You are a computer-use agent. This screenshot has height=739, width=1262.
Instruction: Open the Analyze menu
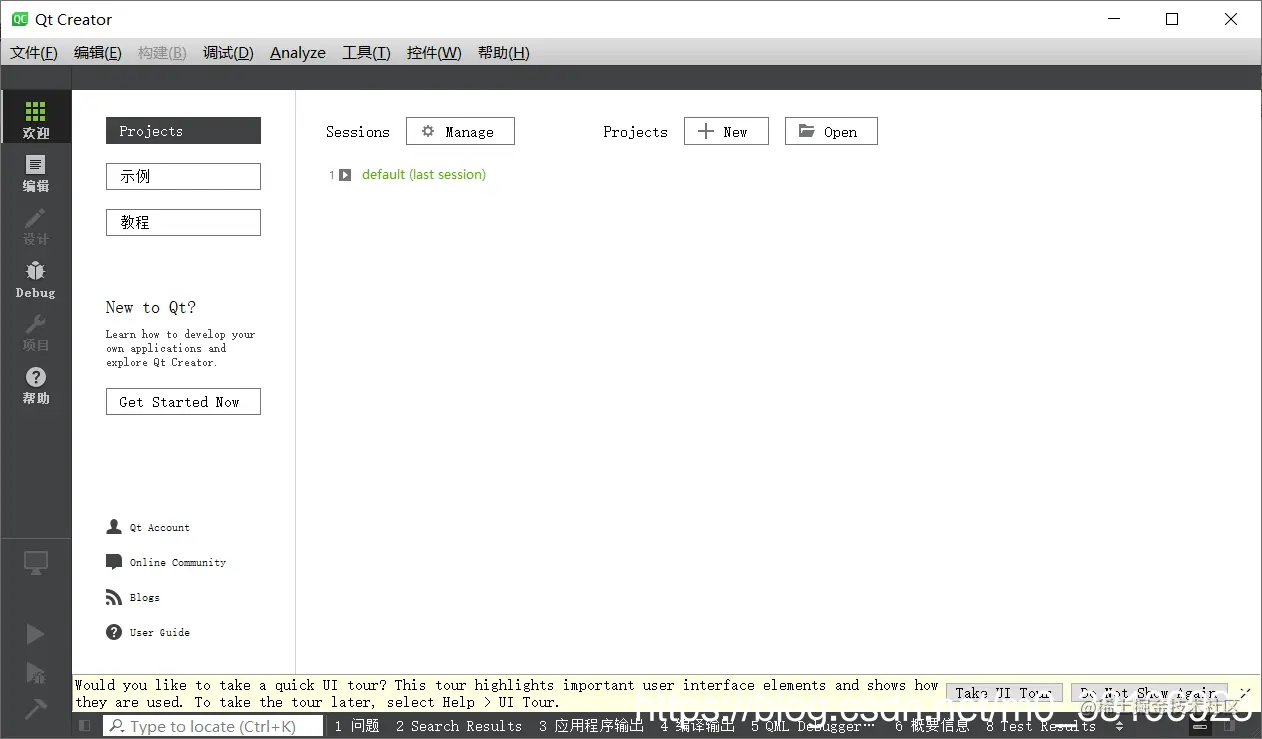[298, 53]
